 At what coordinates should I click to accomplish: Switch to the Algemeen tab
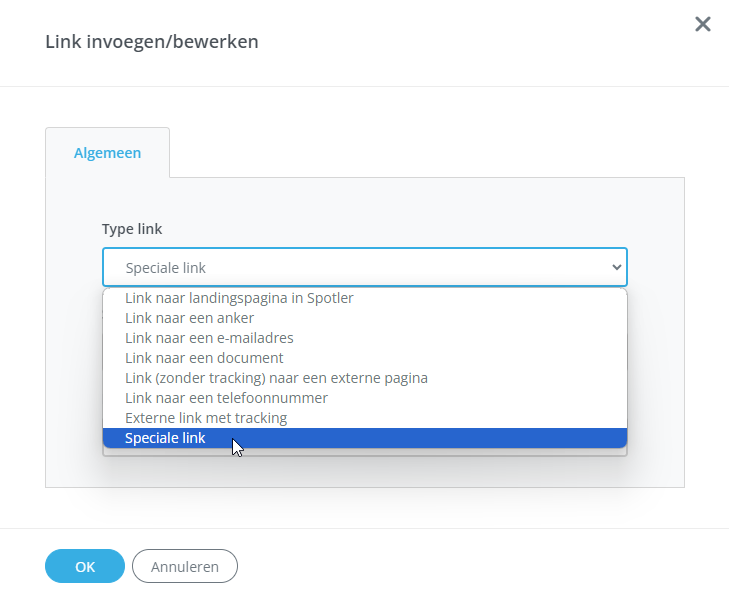click(107, 153)
